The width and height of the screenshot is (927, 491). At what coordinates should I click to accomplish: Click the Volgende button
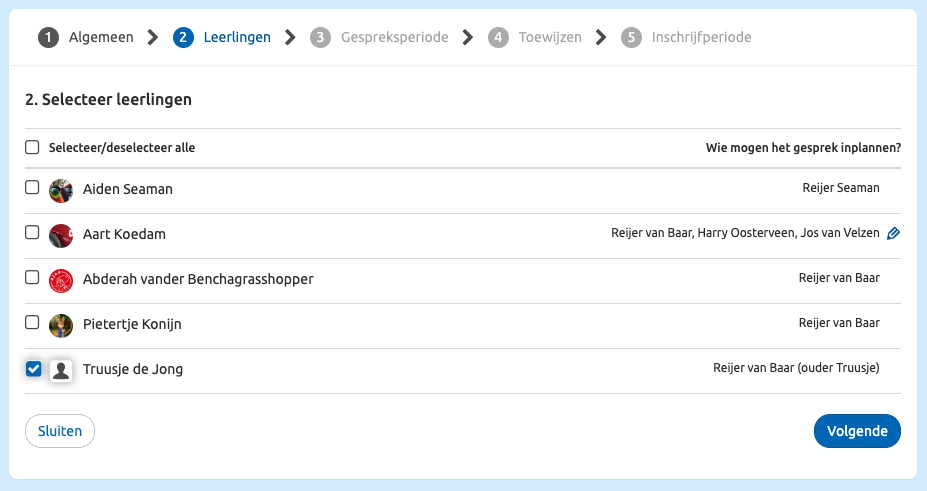point(857,431)
